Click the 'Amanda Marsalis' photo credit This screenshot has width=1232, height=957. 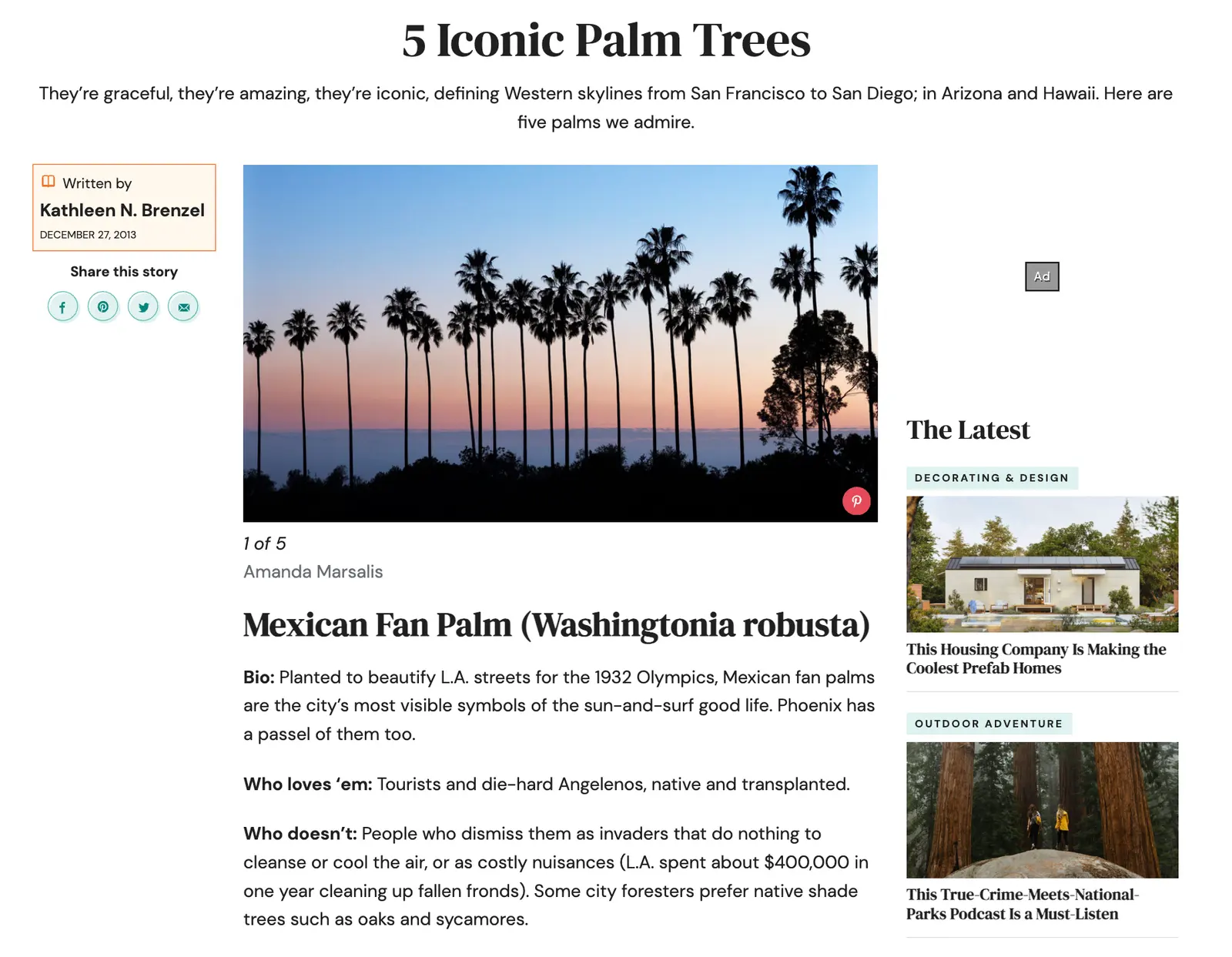[313, 572]
